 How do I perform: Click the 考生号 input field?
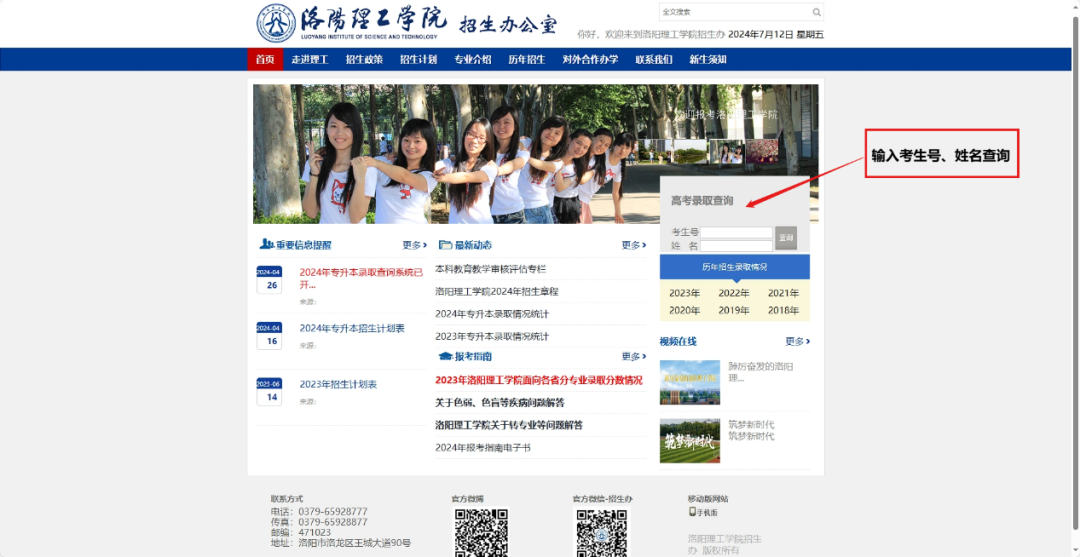pyautogui.click(x=736, y=233)
